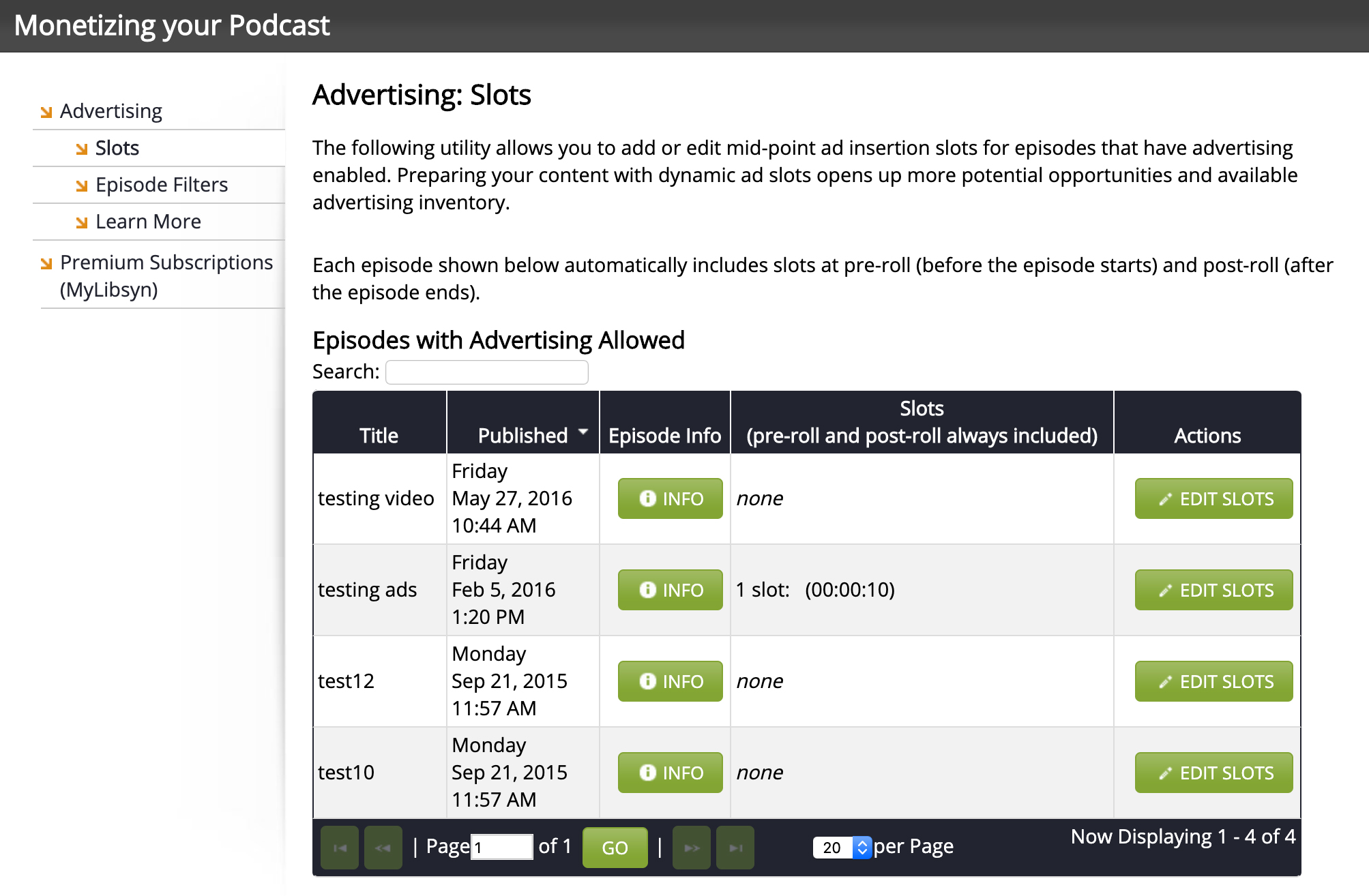
Task: Click EDIT SLOTS for test12
Action: 1214,681
